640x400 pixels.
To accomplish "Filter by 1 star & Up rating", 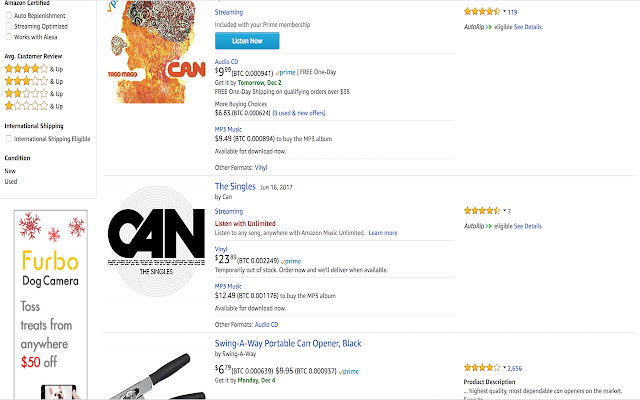I will click(x=34, y=106).
